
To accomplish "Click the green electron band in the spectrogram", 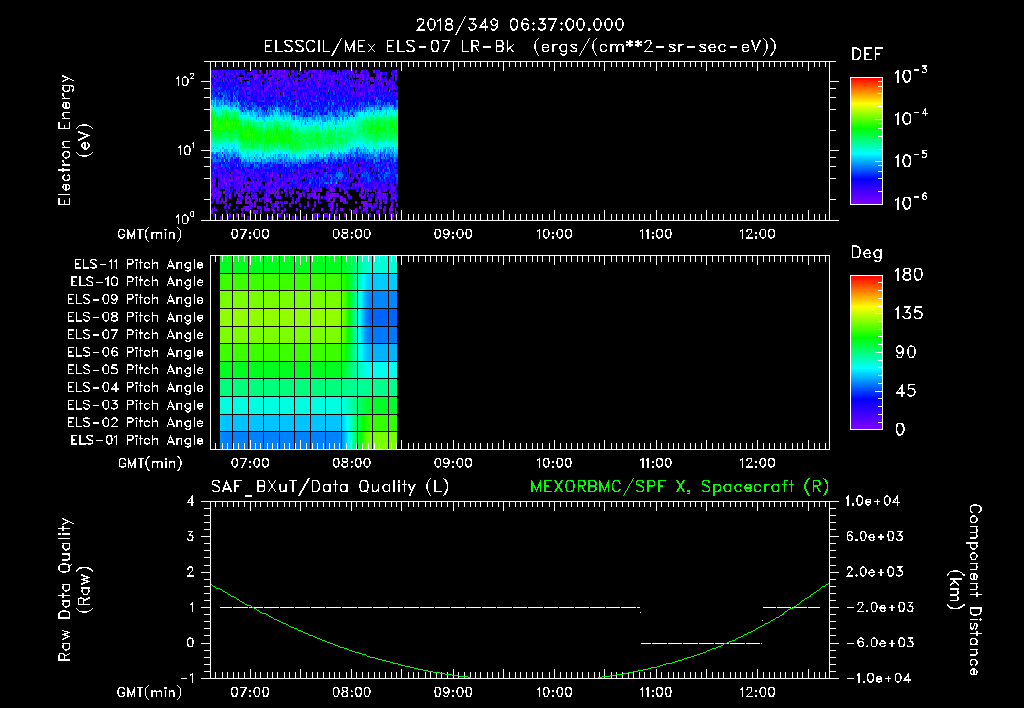I will [x=304, y=134].
